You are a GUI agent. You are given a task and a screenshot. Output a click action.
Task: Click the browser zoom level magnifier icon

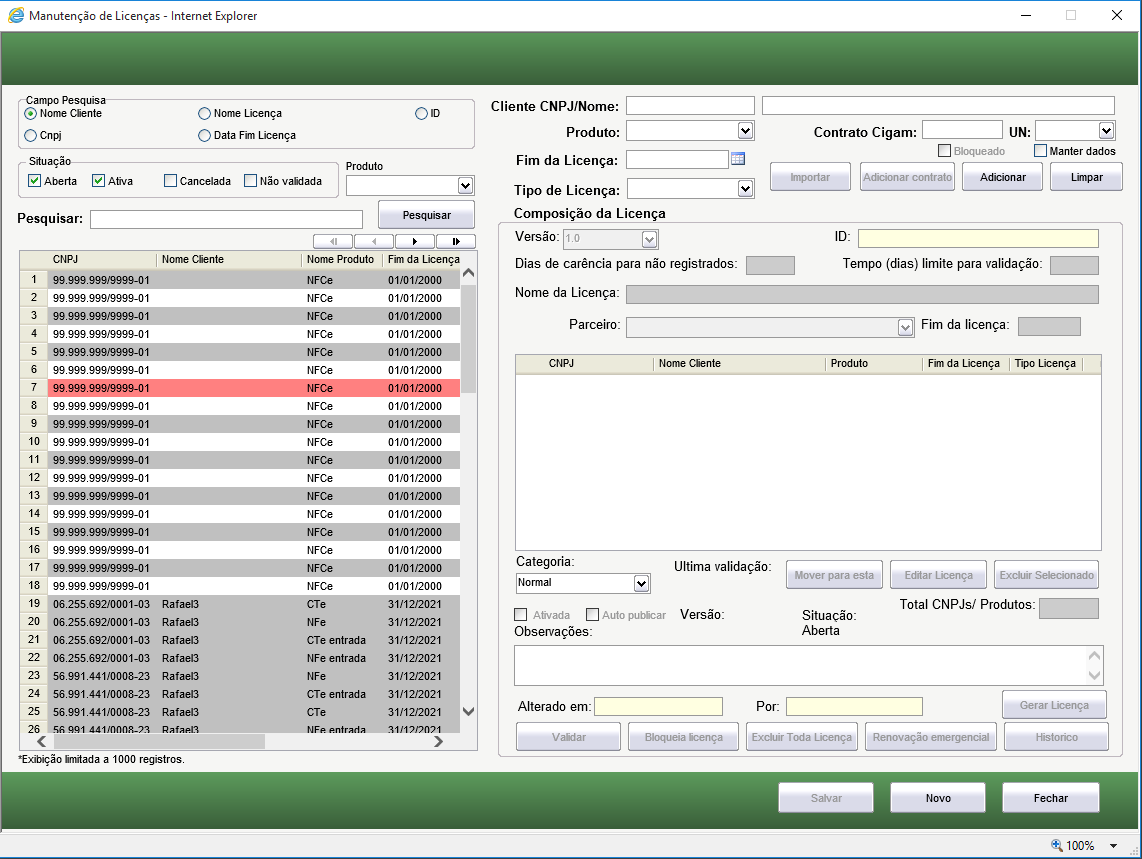pyautogui.click(x=1056, y=845)
